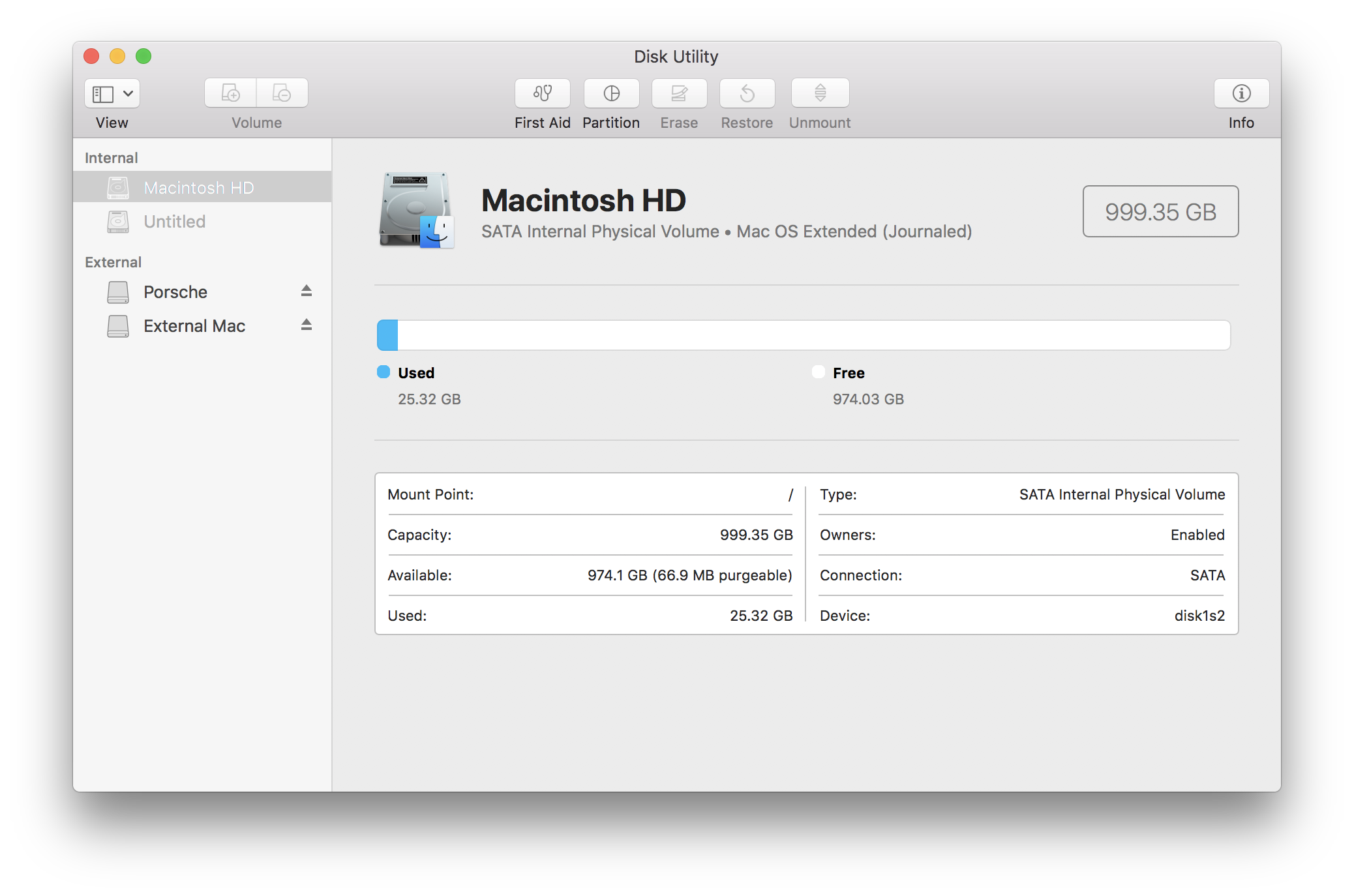The height and width of the screenshot is (896, 1354).
Task: Click the Used 25.32 GB table row
Action: [x=590, y=616]
